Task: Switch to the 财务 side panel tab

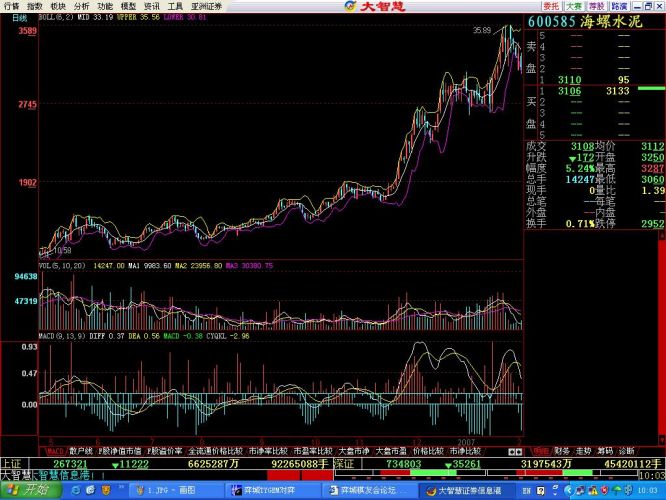Action: point(562,451)
